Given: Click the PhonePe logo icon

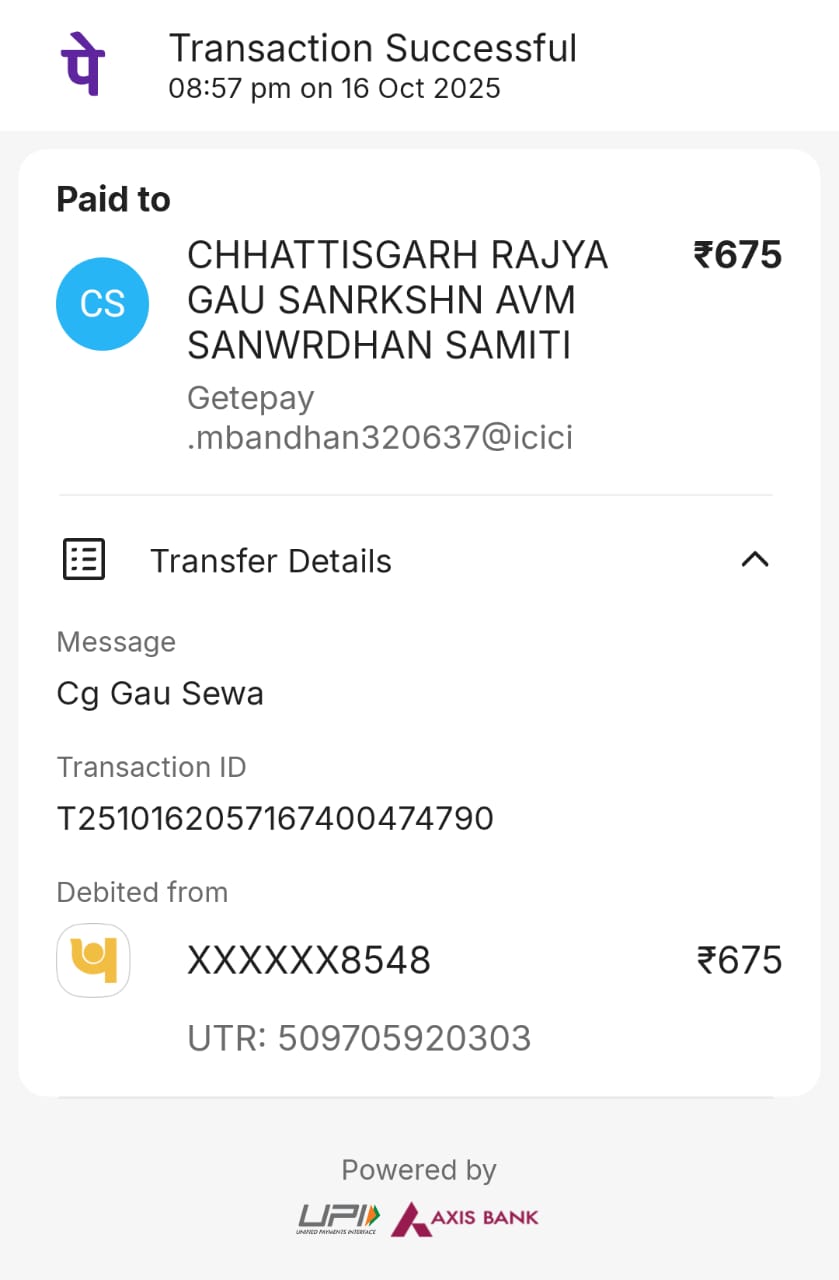Looking at the screenshot, I should coord(83,63).
